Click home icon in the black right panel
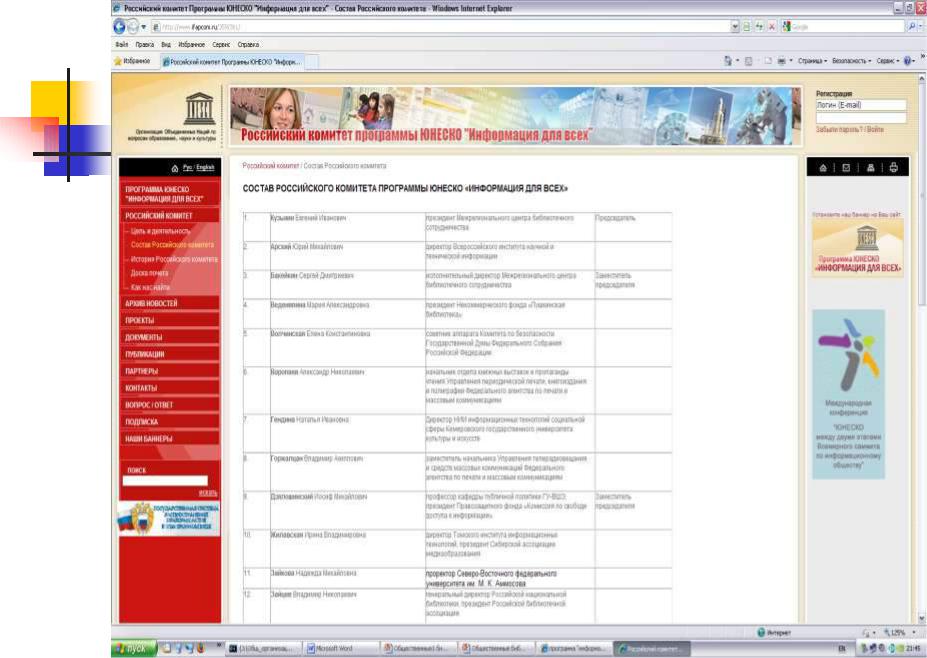This screenshot has width=927, height=658. [823, 168]
